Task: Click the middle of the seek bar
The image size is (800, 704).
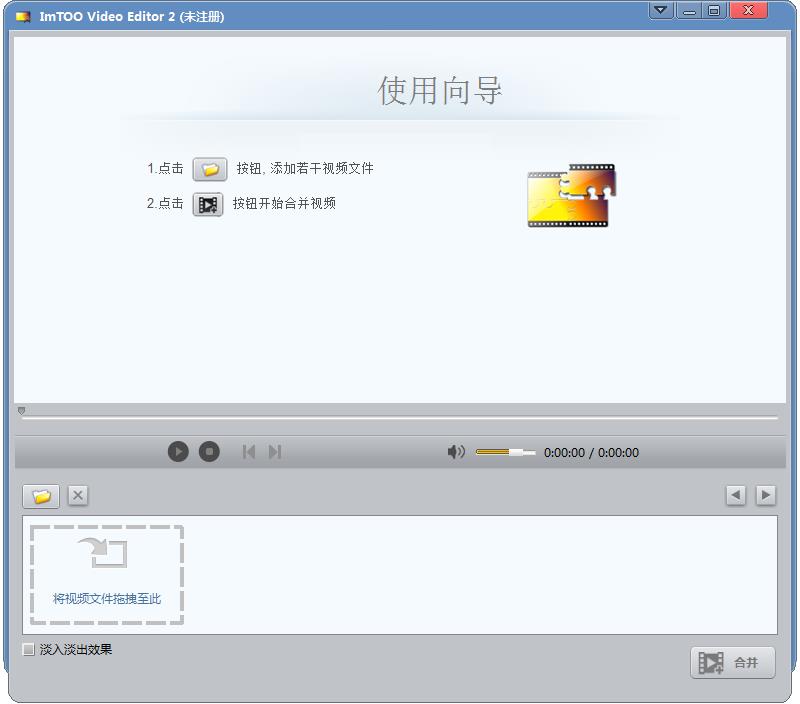Action: coord(400,418)
